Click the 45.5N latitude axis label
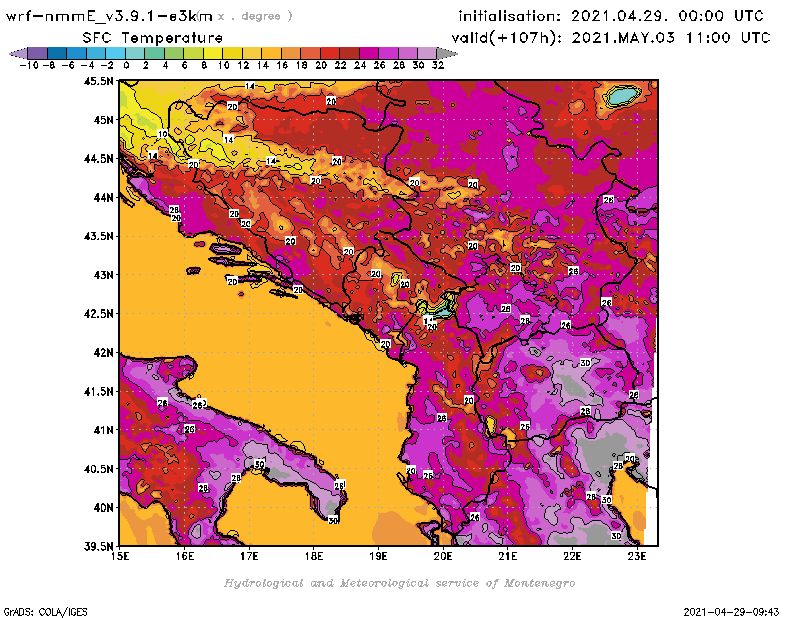This screenshot has width=800, height=618. 98,81
